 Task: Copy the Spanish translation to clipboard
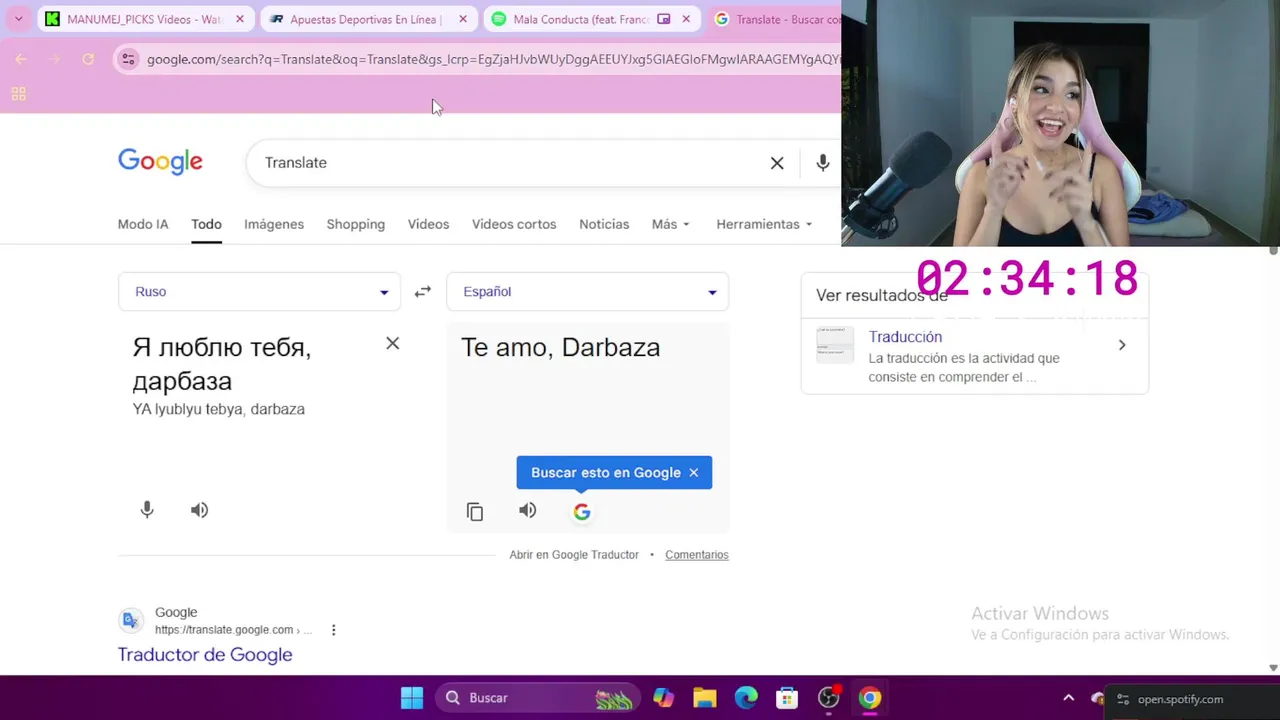coord(475,512)
